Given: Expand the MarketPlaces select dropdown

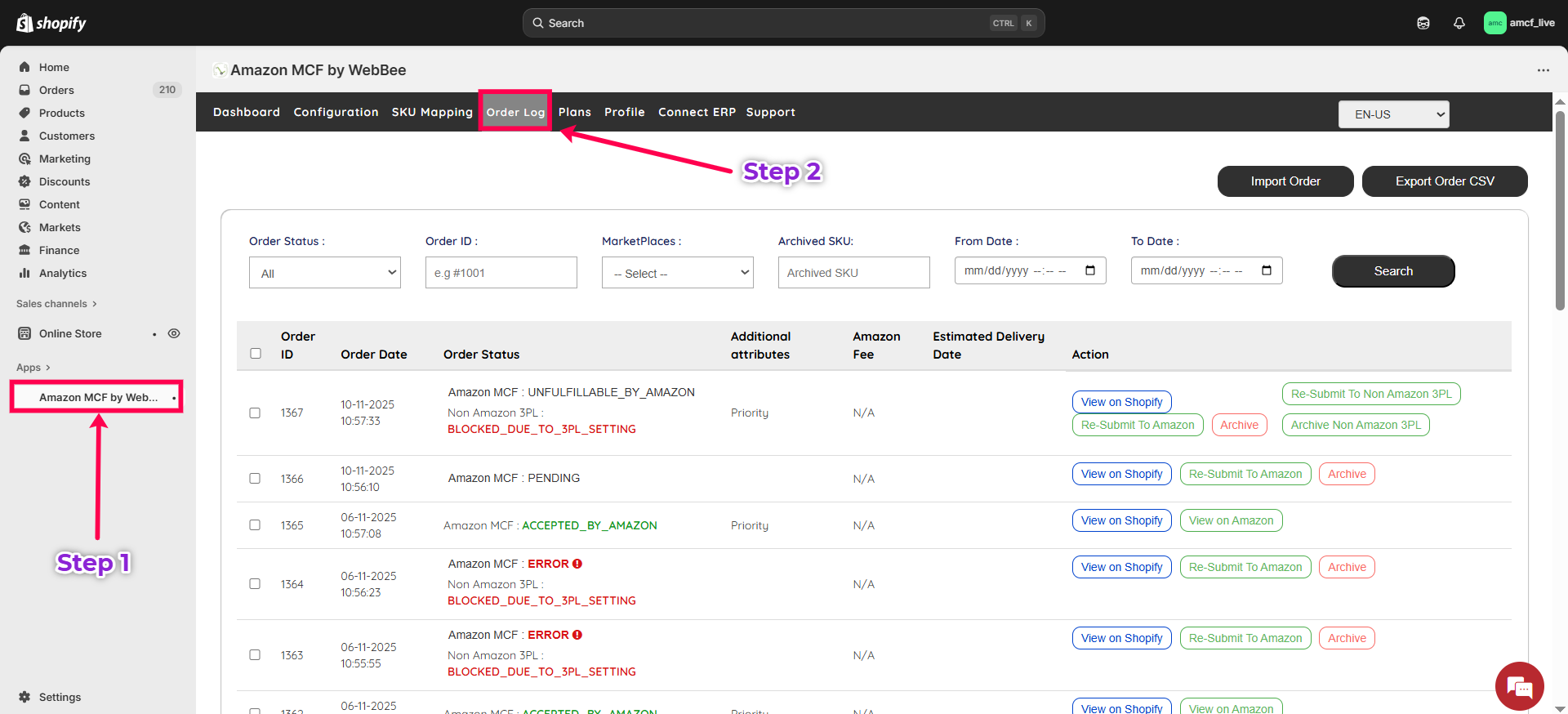Looking at the screenshot, I should 677,273.
